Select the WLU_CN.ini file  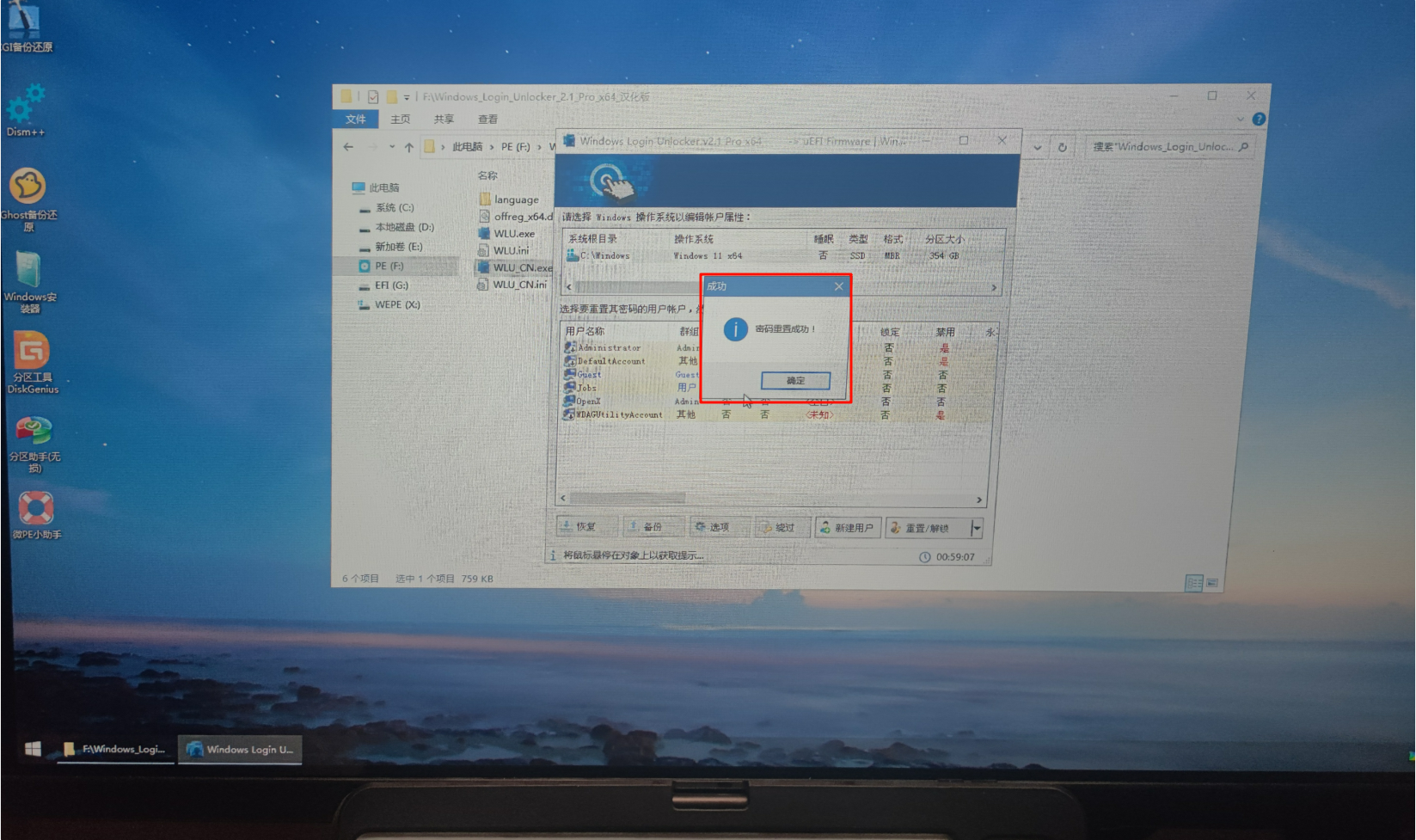tap(513, 285)
